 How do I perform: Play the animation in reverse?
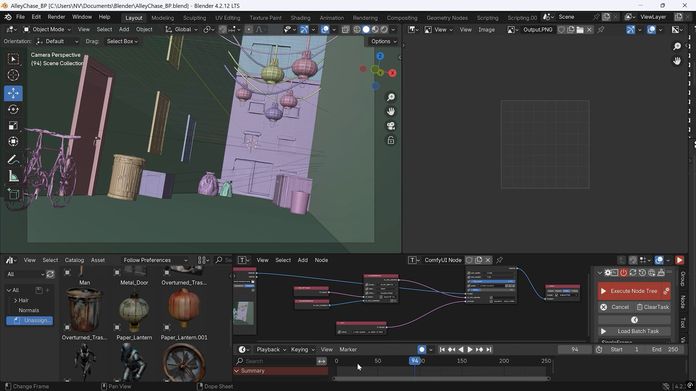pos(461,350)
